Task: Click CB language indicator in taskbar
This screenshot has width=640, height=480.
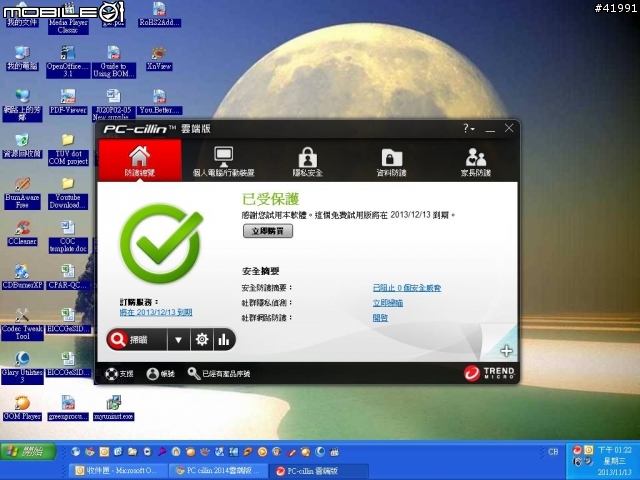Action: 553,452
